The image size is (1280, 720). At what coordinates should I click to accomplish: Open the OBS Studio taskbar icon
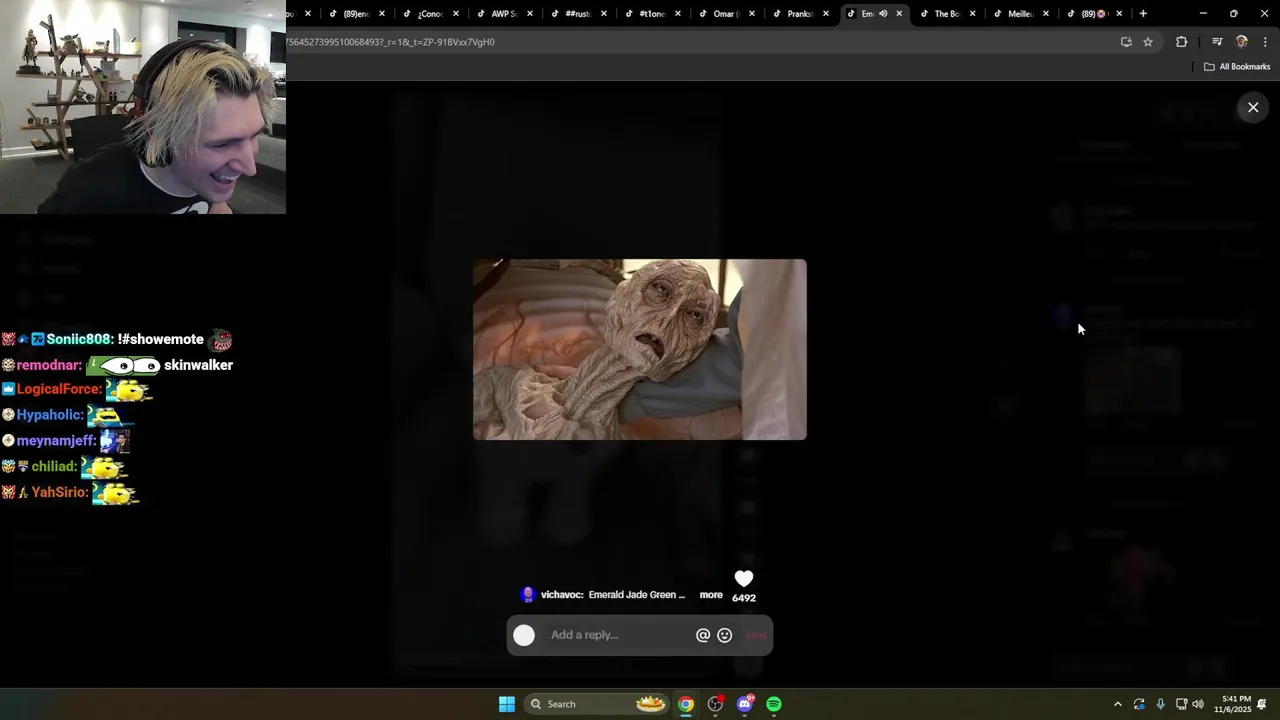pos(715,704)
